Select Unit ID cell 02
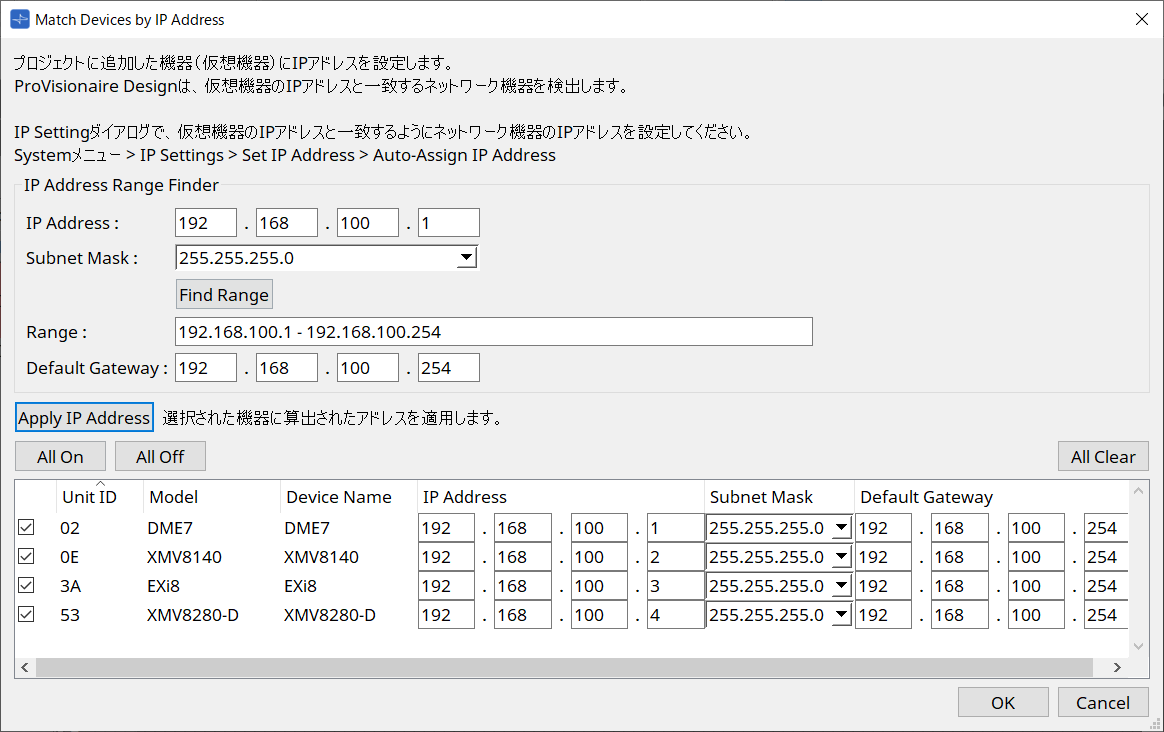 coord(70,528)
